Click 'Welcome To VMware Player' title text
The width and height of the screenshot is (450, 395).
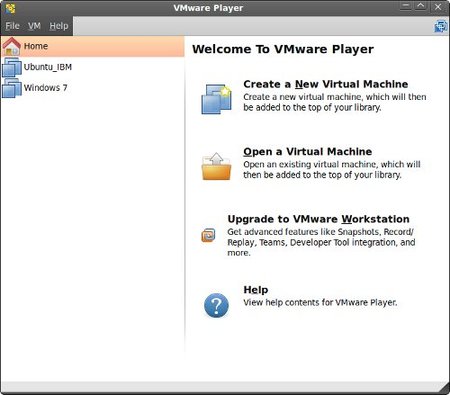coord(283,49)
